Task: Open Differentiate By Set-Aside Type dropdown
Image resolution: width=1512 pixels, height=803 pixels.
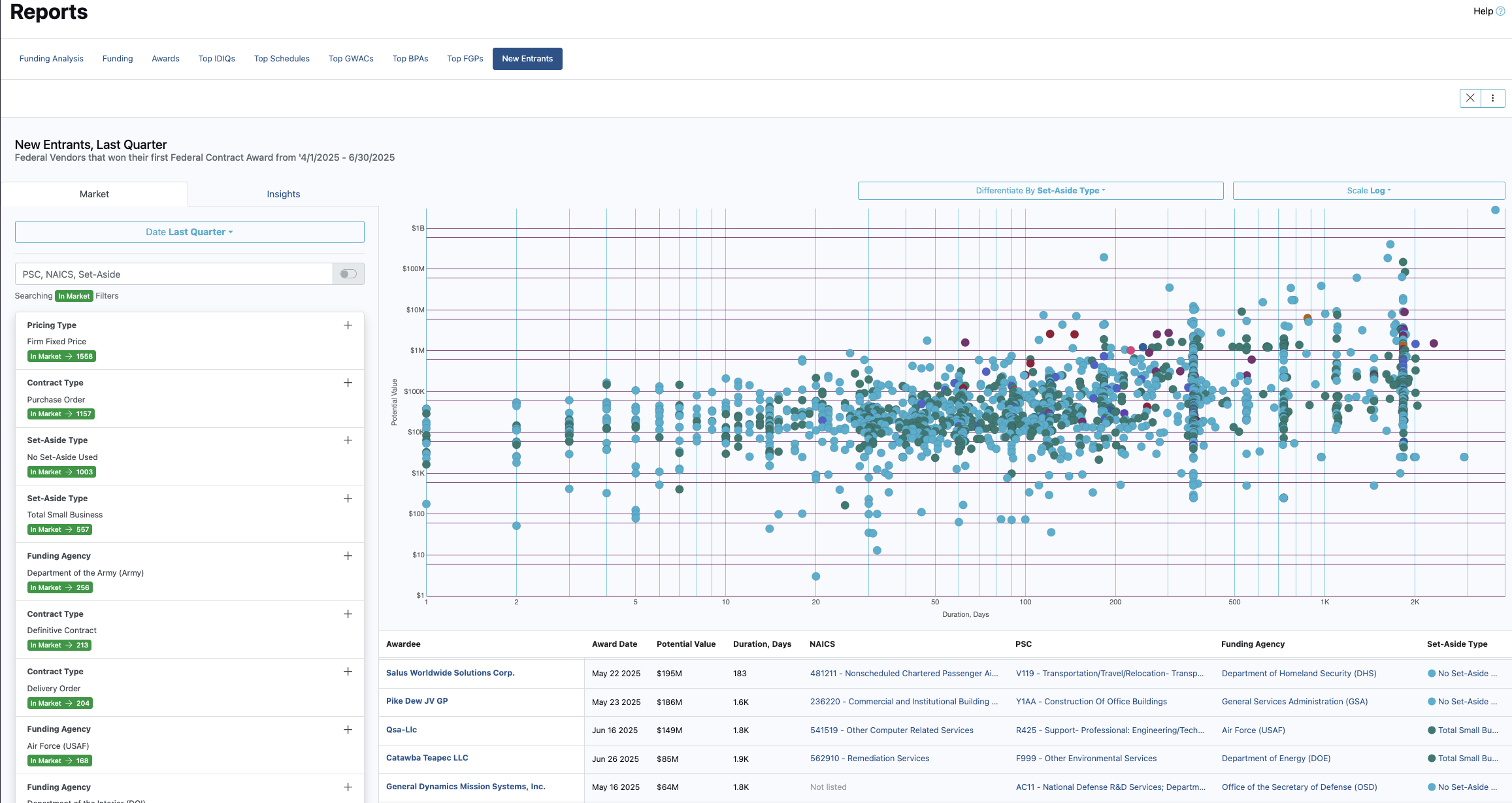Action: 1040,191
